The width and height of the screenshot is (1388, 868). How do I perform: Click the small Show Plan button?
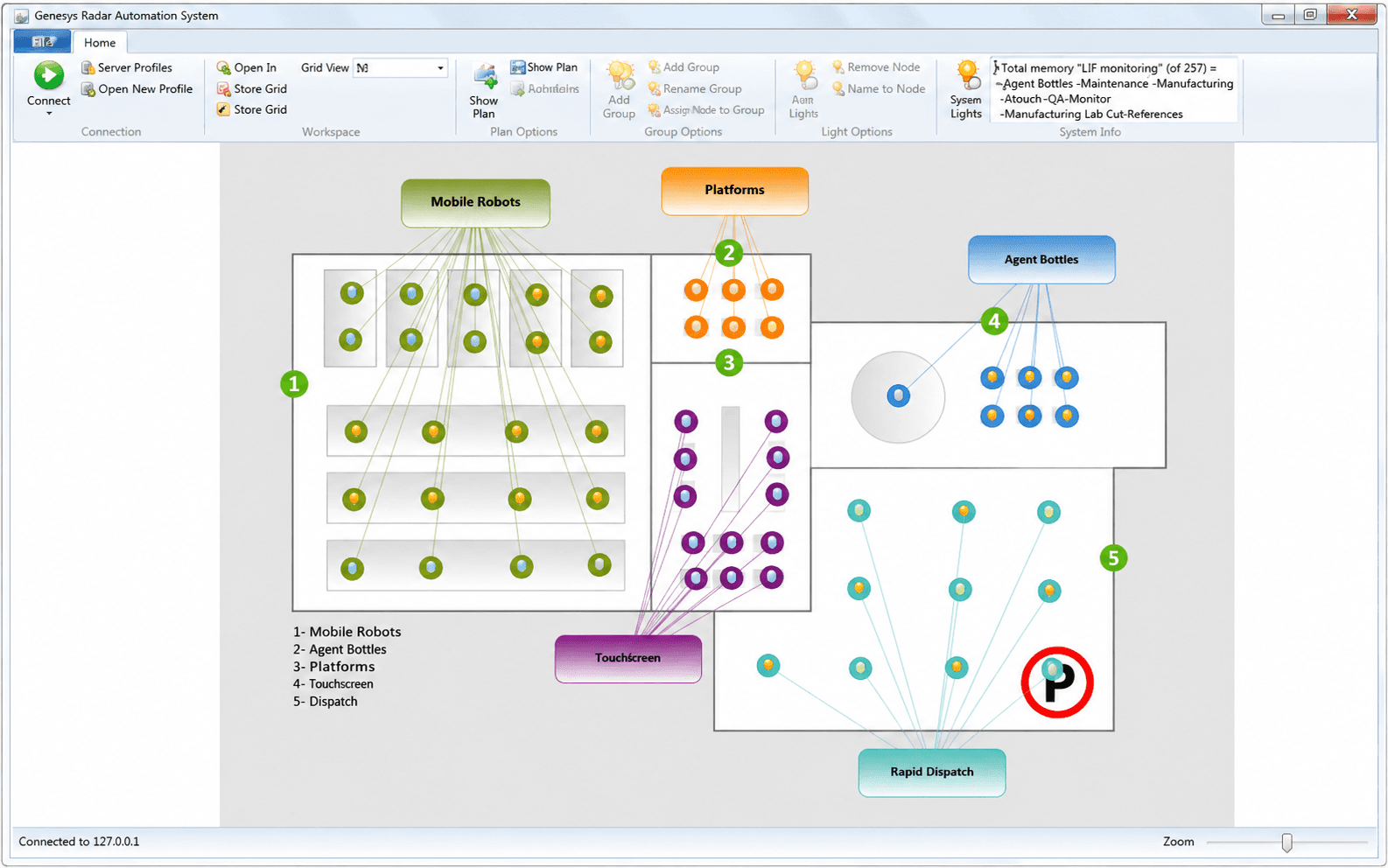tap(544, 67)
